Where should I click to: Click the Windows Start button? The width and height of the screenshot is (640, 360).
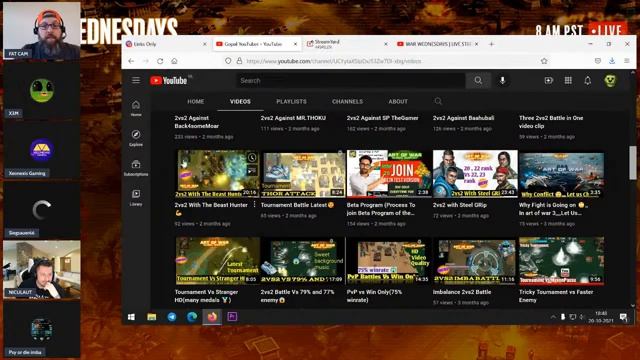click(131, 317)
